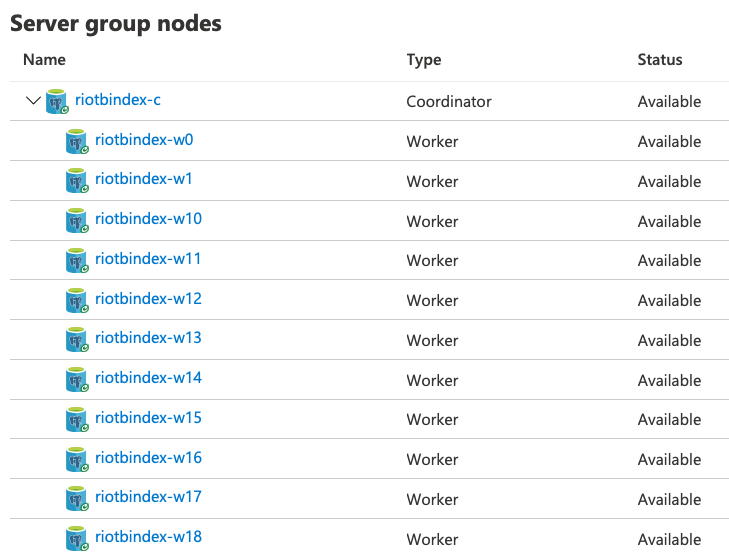Click the Name column header

tap(44, 60)
